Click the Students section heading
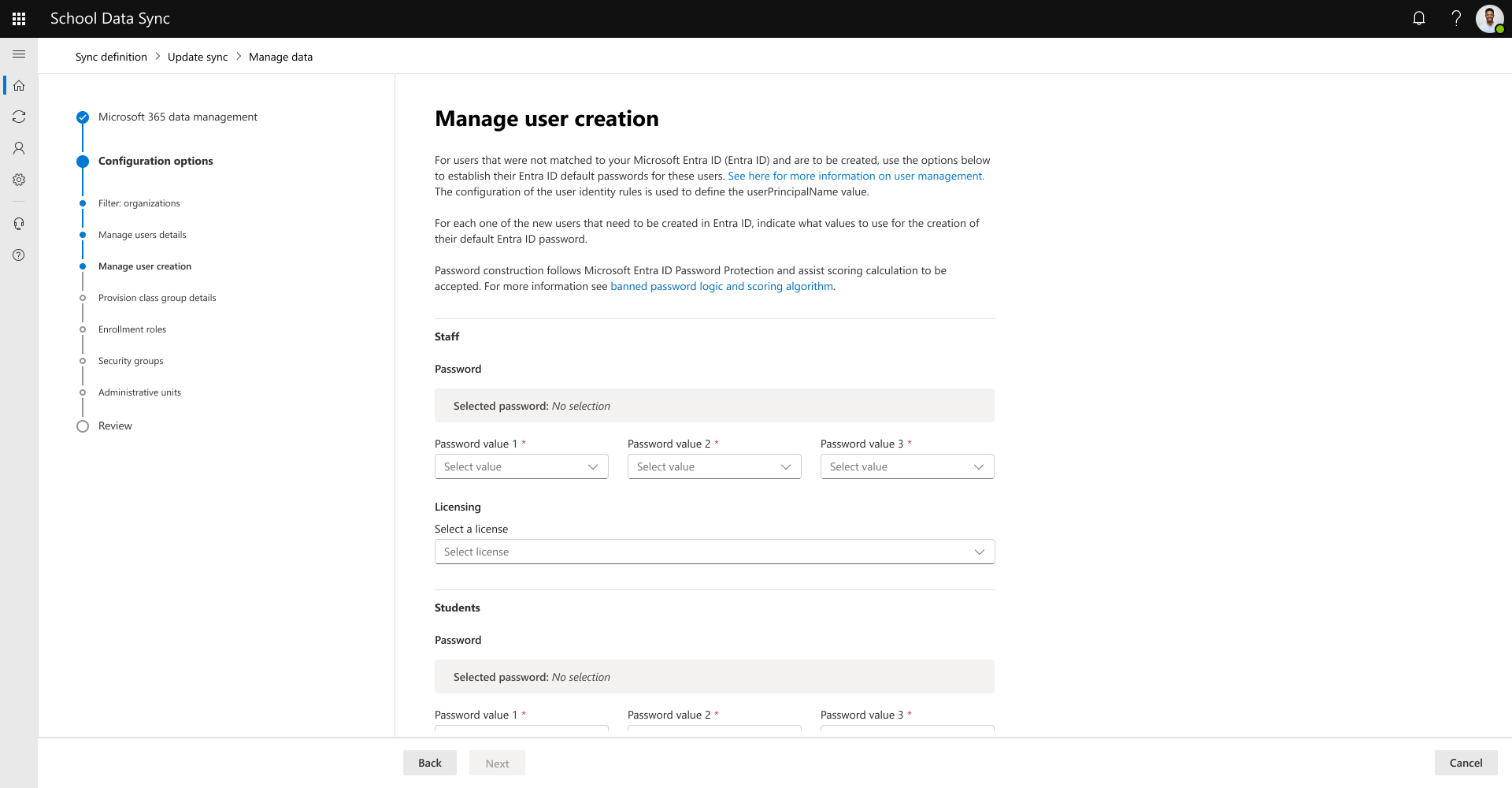The image size is (1512, 788). coord(458,608)
